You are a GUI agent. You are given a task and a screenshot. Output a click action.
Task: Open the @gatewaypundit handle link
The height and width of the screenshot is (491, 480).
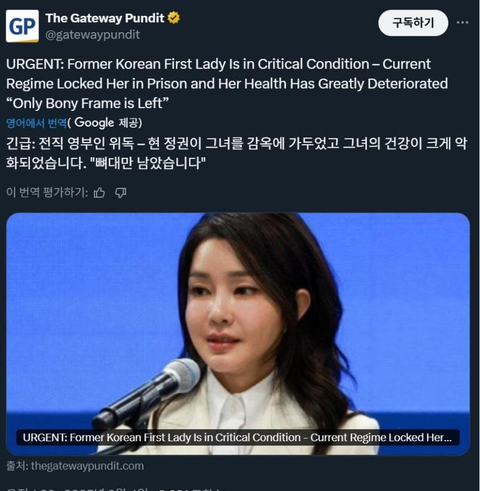(92, 35)
